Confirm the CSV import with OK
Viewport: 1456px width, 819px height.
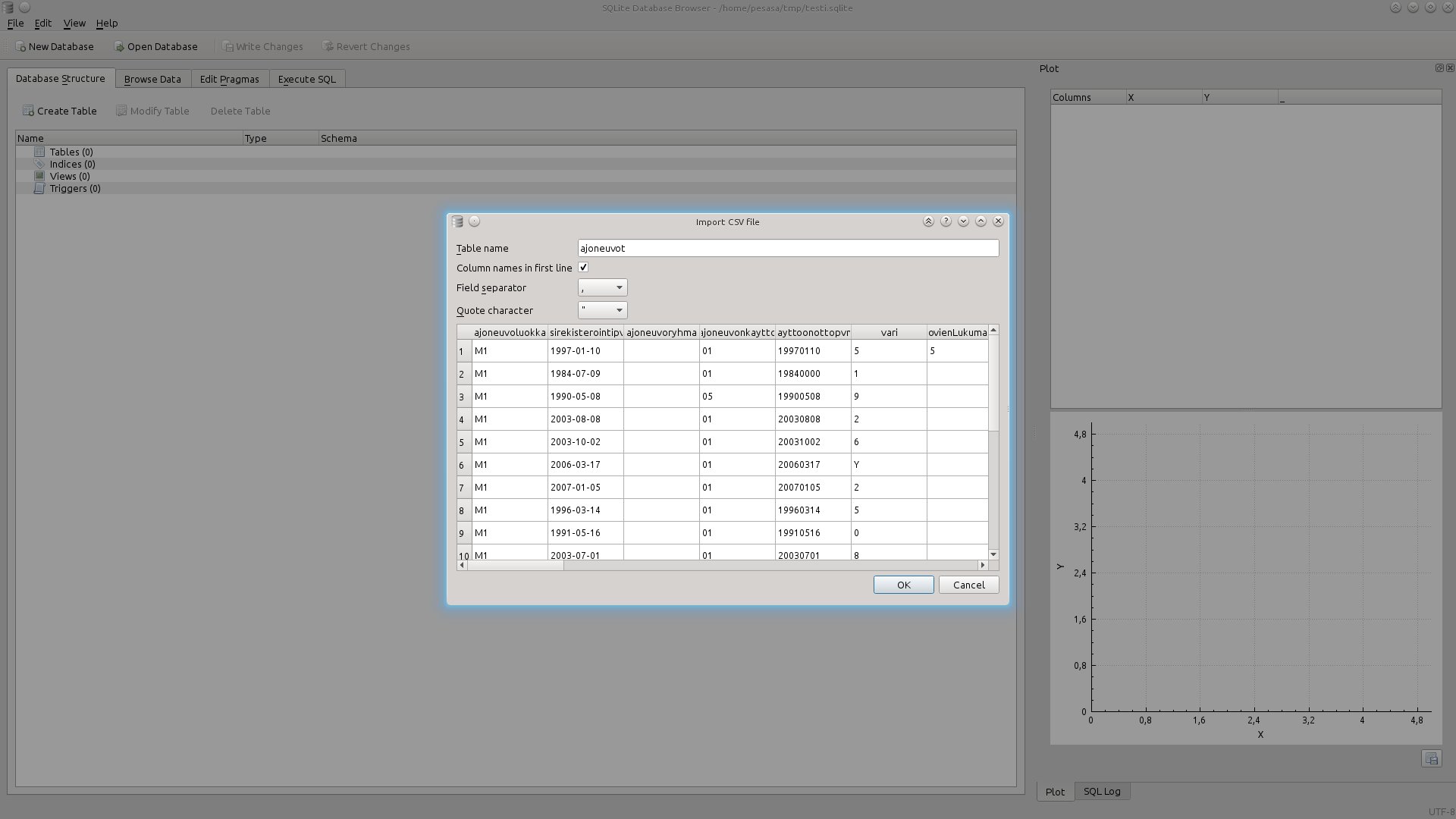[903, 585]
